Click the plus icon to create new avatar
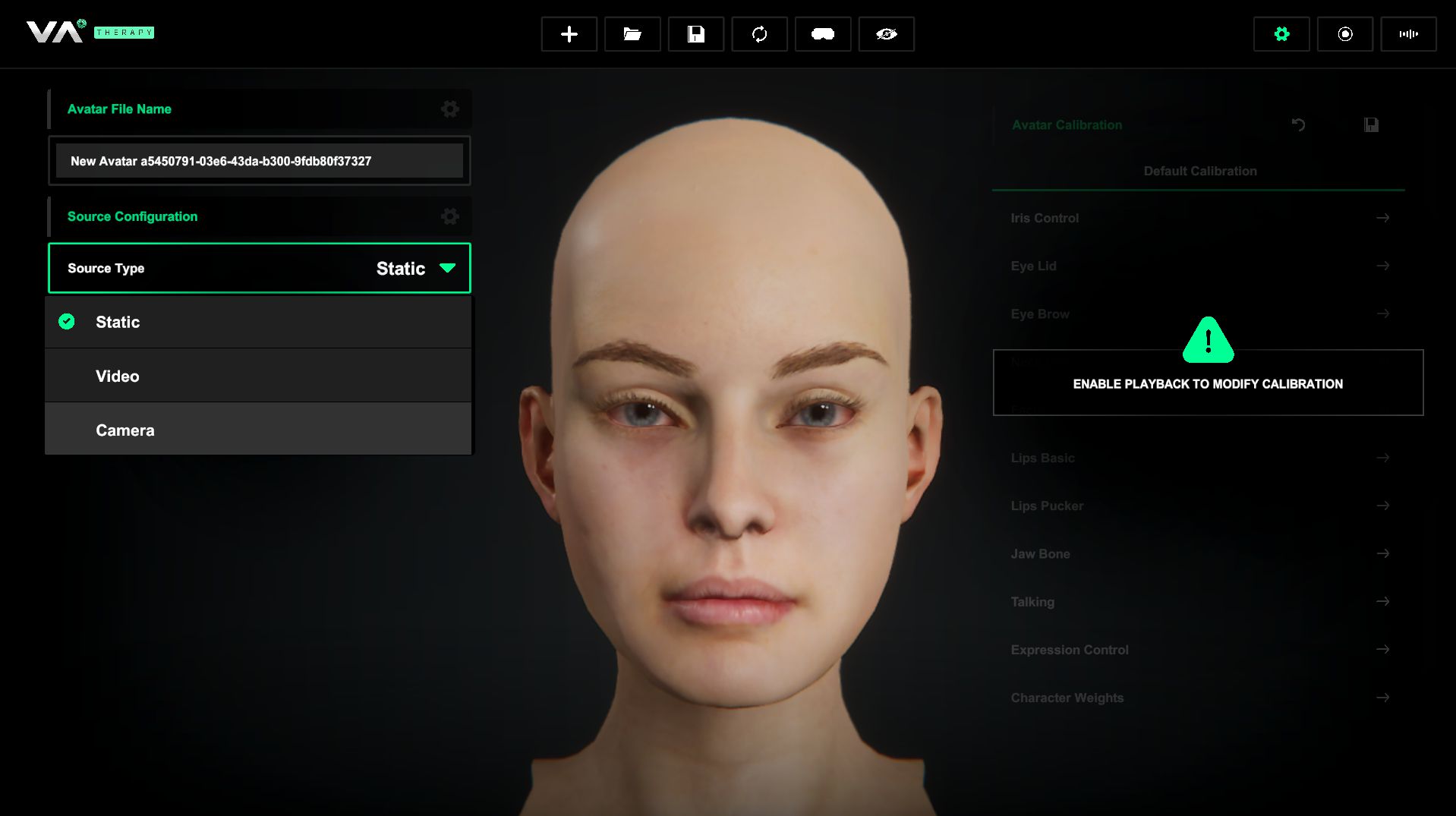Screen dimensions: 1456x816 pos(569,34)
